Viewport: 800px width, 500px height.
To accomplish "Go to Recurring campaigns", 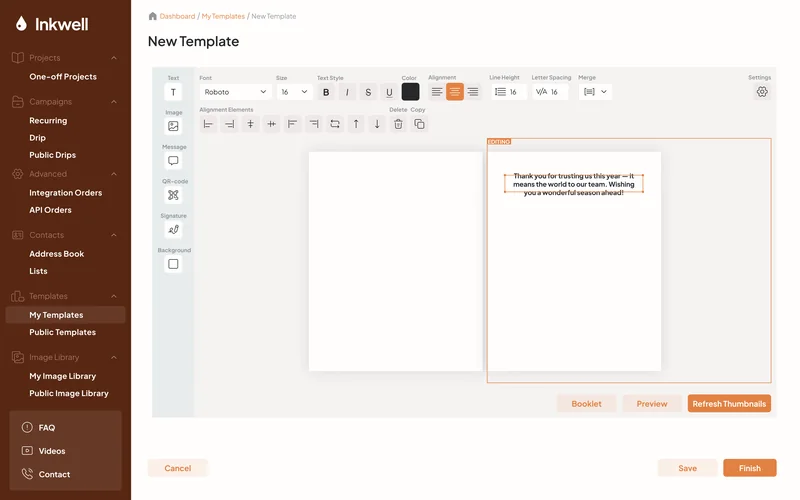I will (x=48, y=120).
